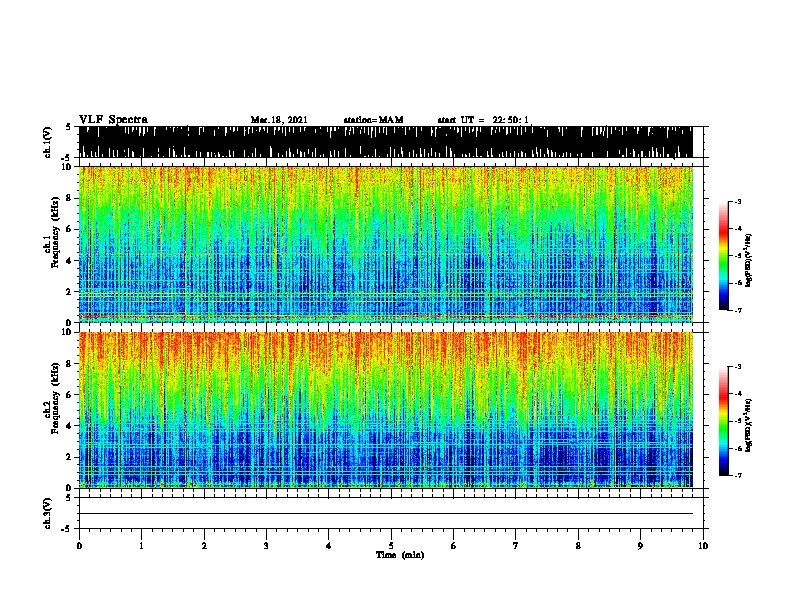
Task: Click the "-3" label on upper colorbar
Action: [737, 201]
